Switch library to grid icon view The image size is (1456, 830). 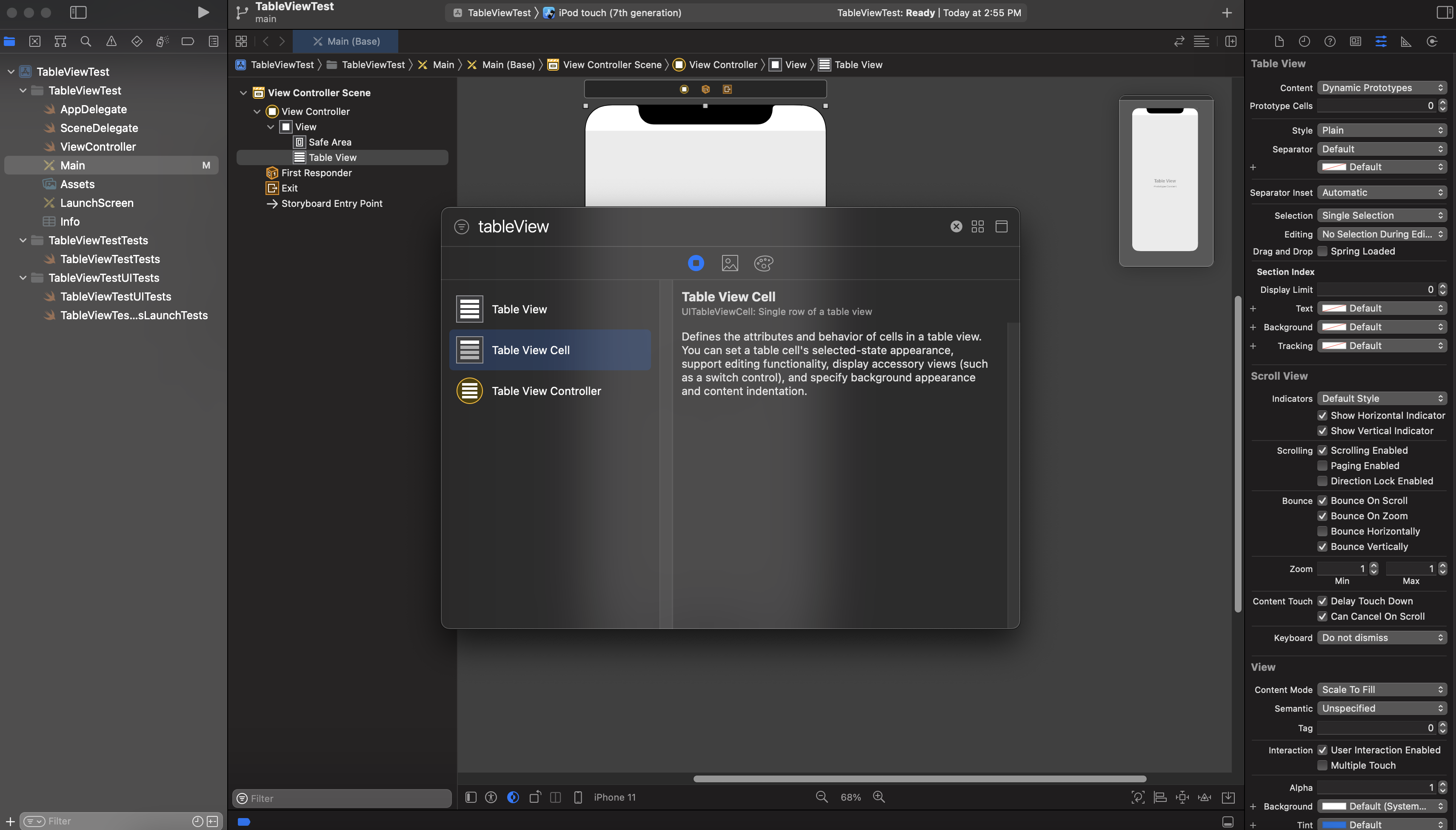tap(977, 226)
